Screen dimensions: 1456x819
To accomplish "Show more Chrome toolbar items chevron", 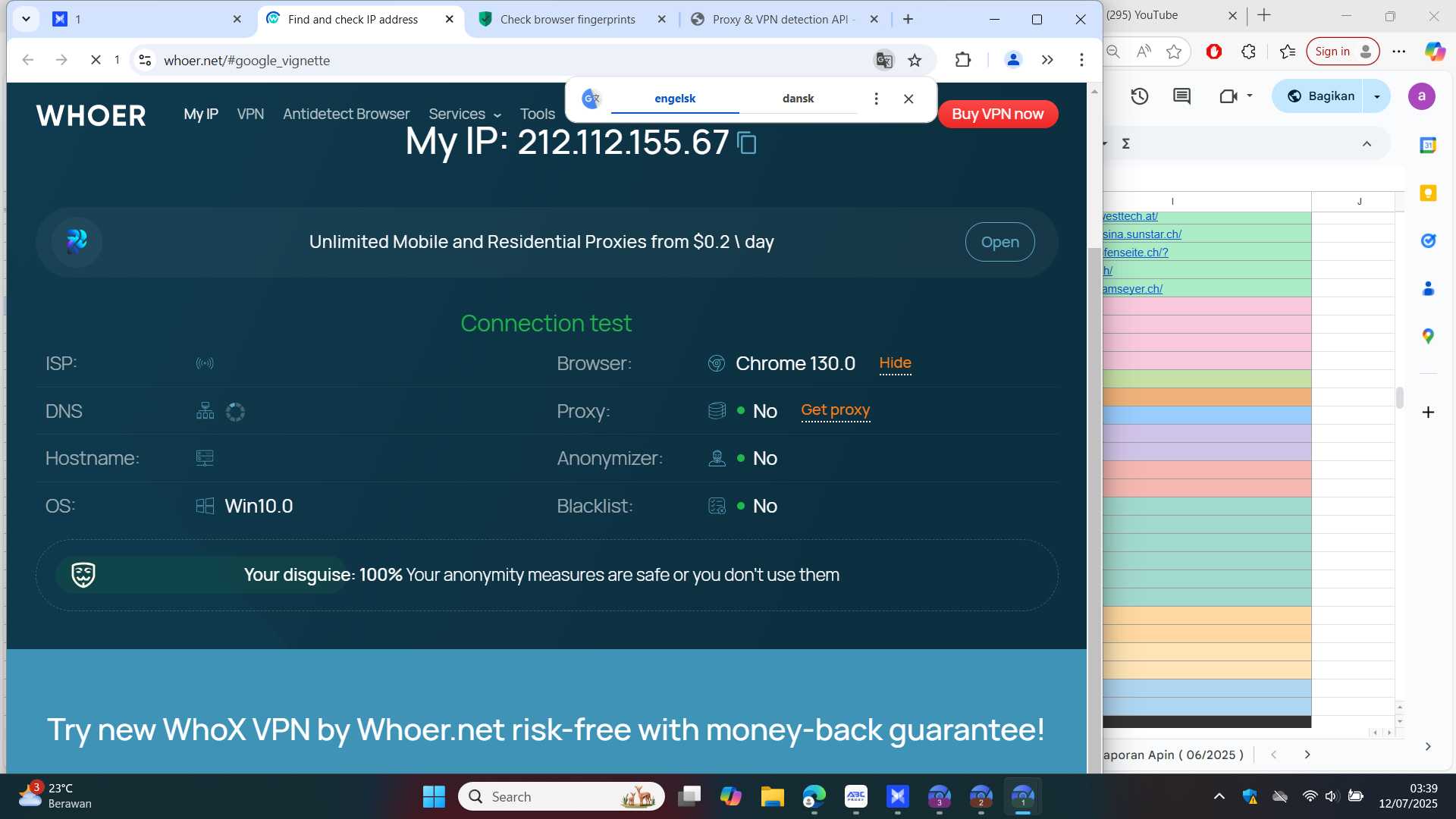I will [1047, 60].
